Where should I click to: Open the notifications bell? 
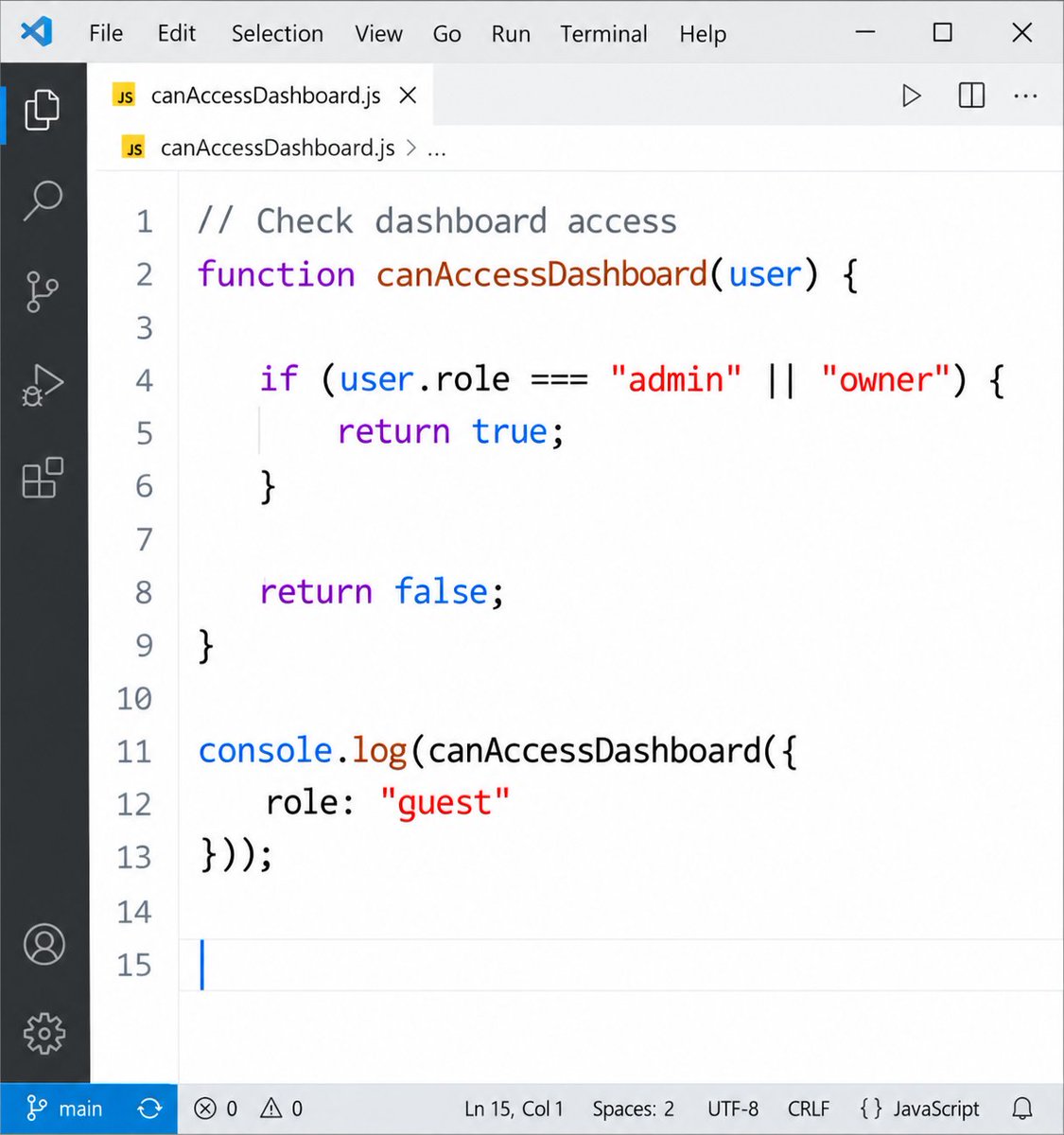tap(1022, 1109)
